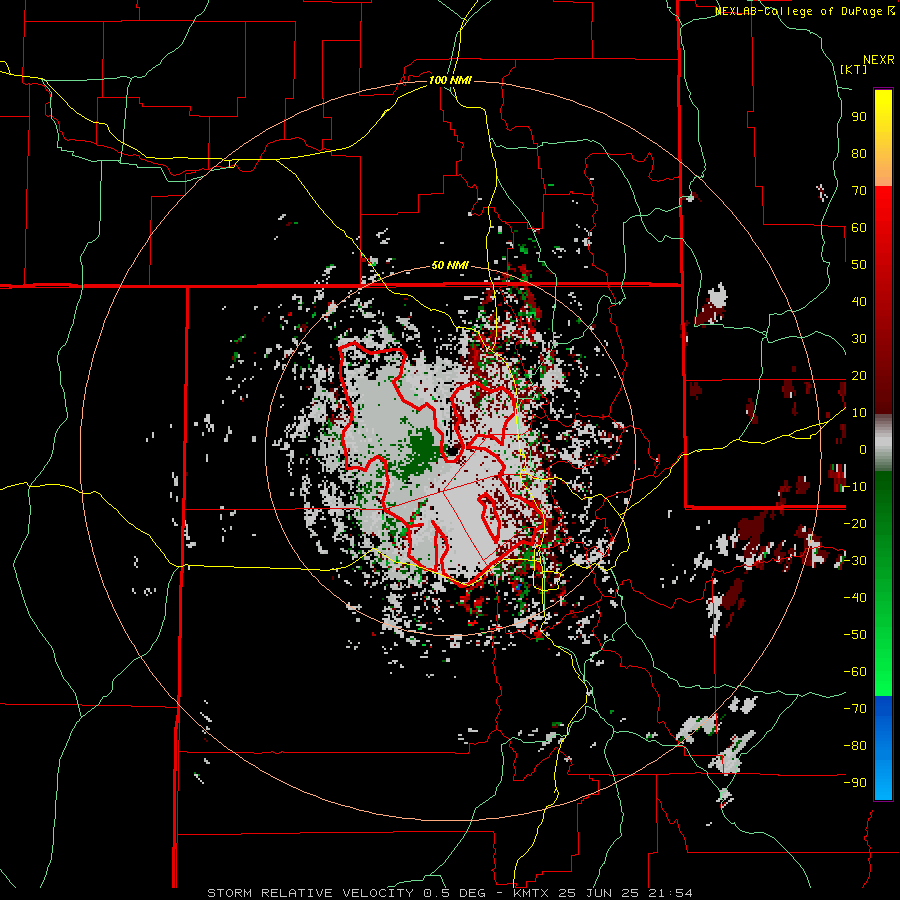The width and height of the screenshot is (900, 900).
Task: Select the -30 legend value
Action: tap(855, 561)
